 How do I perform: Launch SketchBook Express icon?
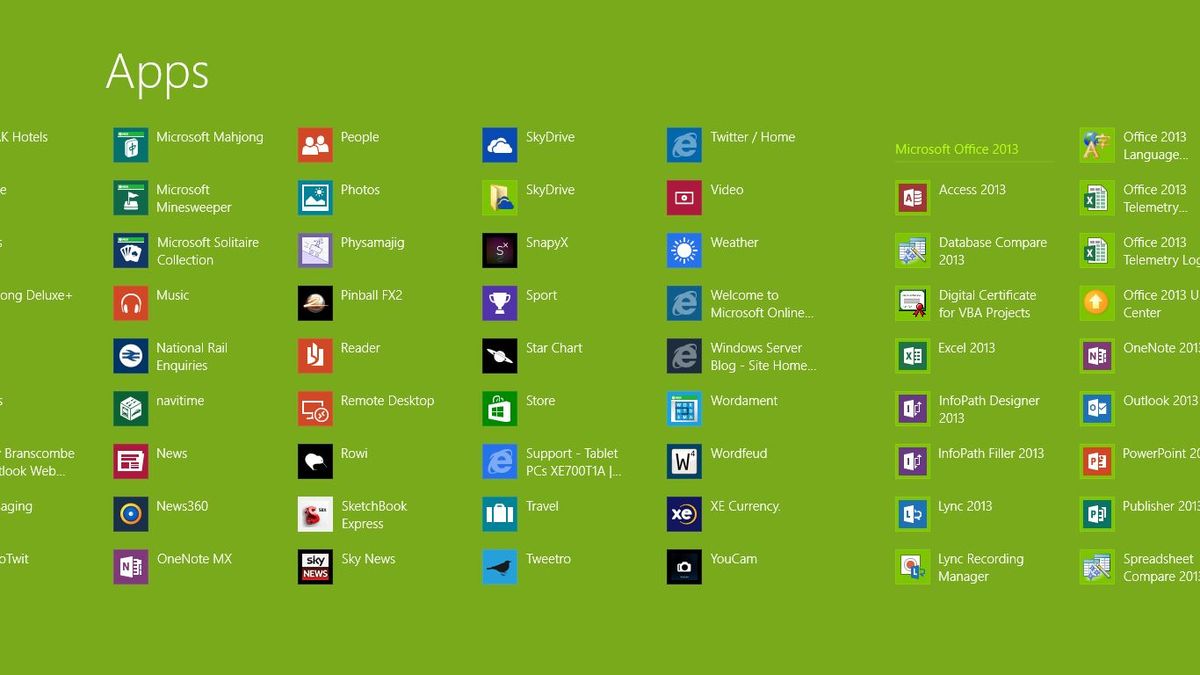pyautogui.click(x=315, y=514)
